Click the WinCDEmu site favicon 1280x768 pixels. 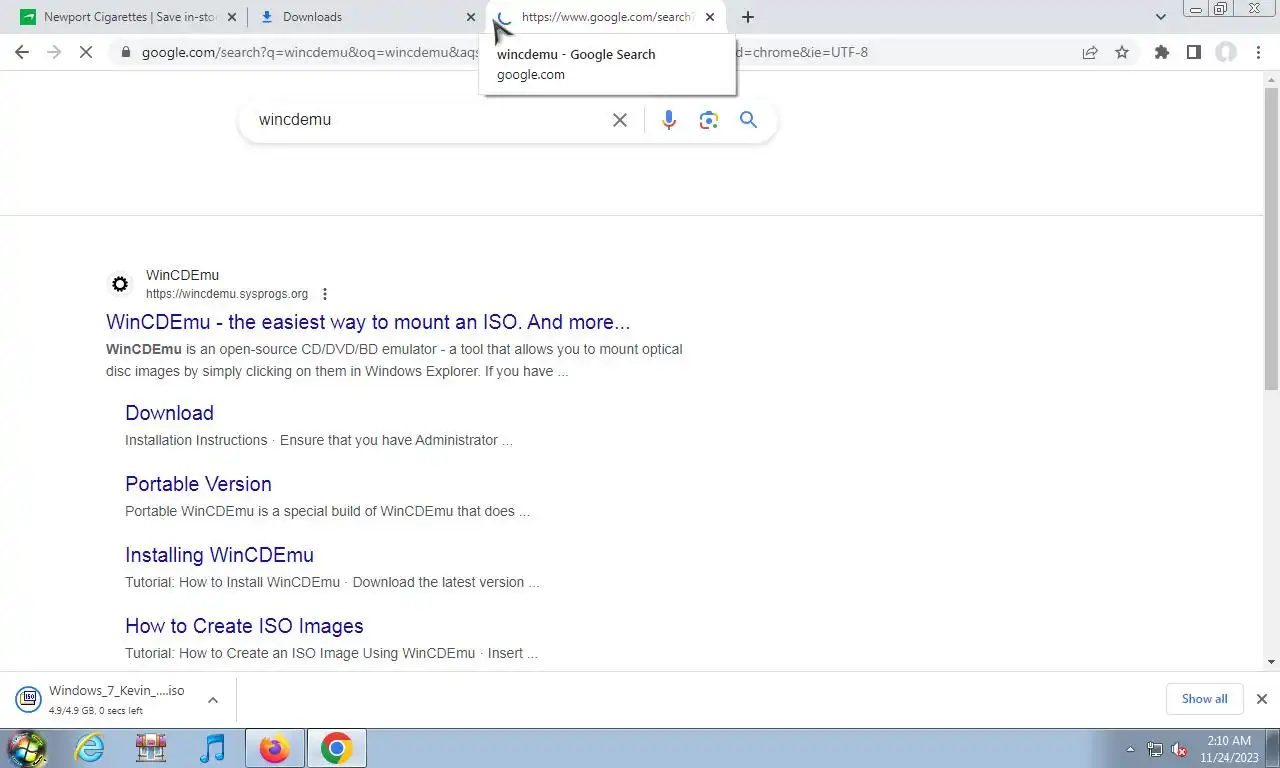(x=120, y=284)
